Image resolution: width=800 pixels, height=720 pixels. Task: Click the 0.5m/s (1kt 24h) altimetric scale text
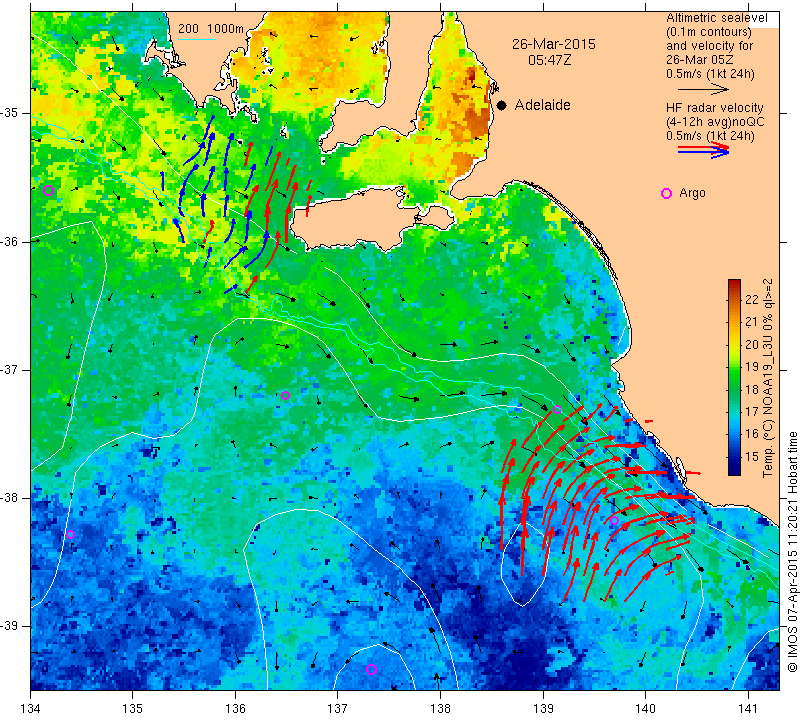pyautogui.click(x=710, y=74)
